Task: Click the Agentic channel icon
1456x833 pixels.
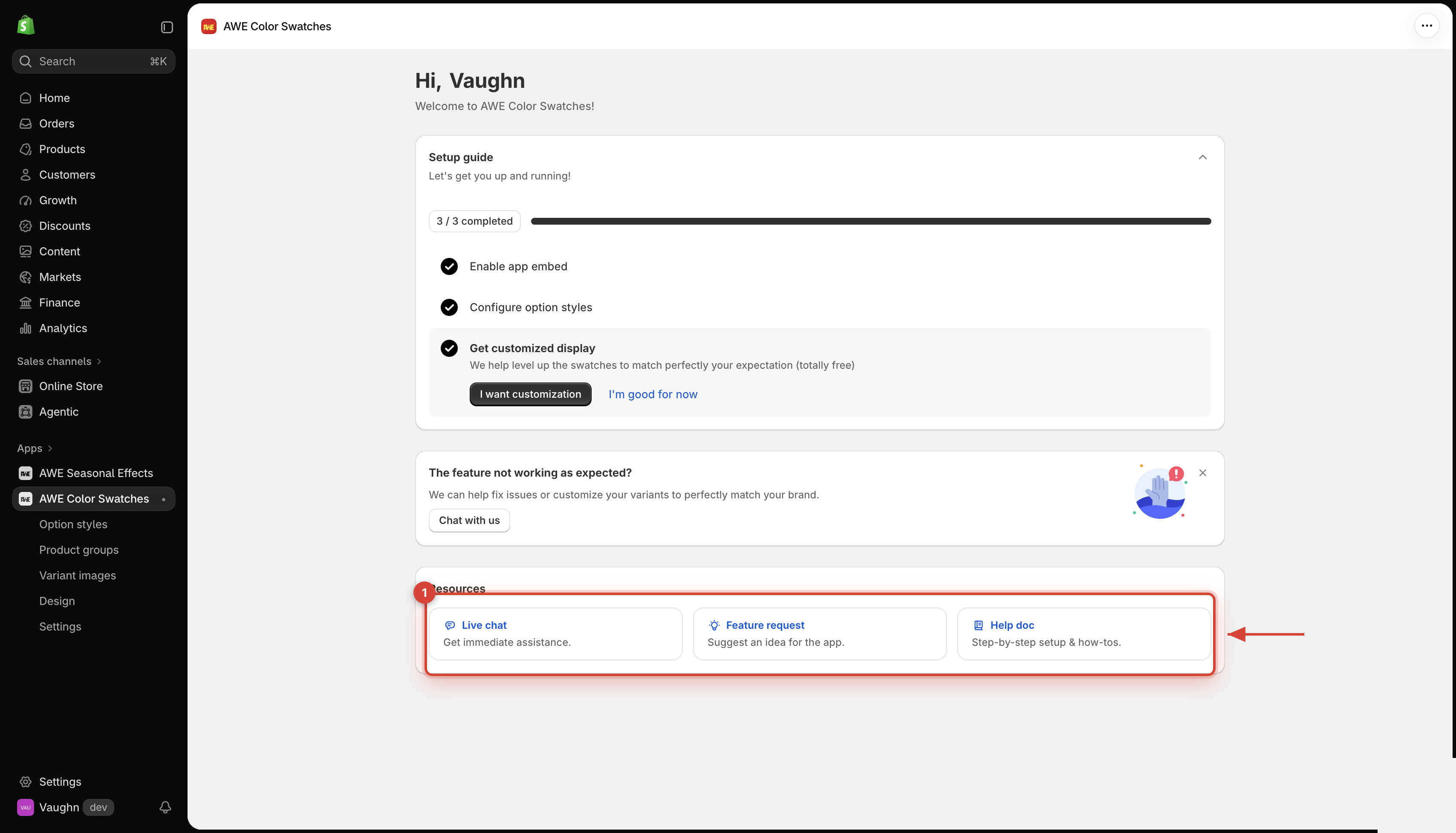Action: tap(25, 412)
